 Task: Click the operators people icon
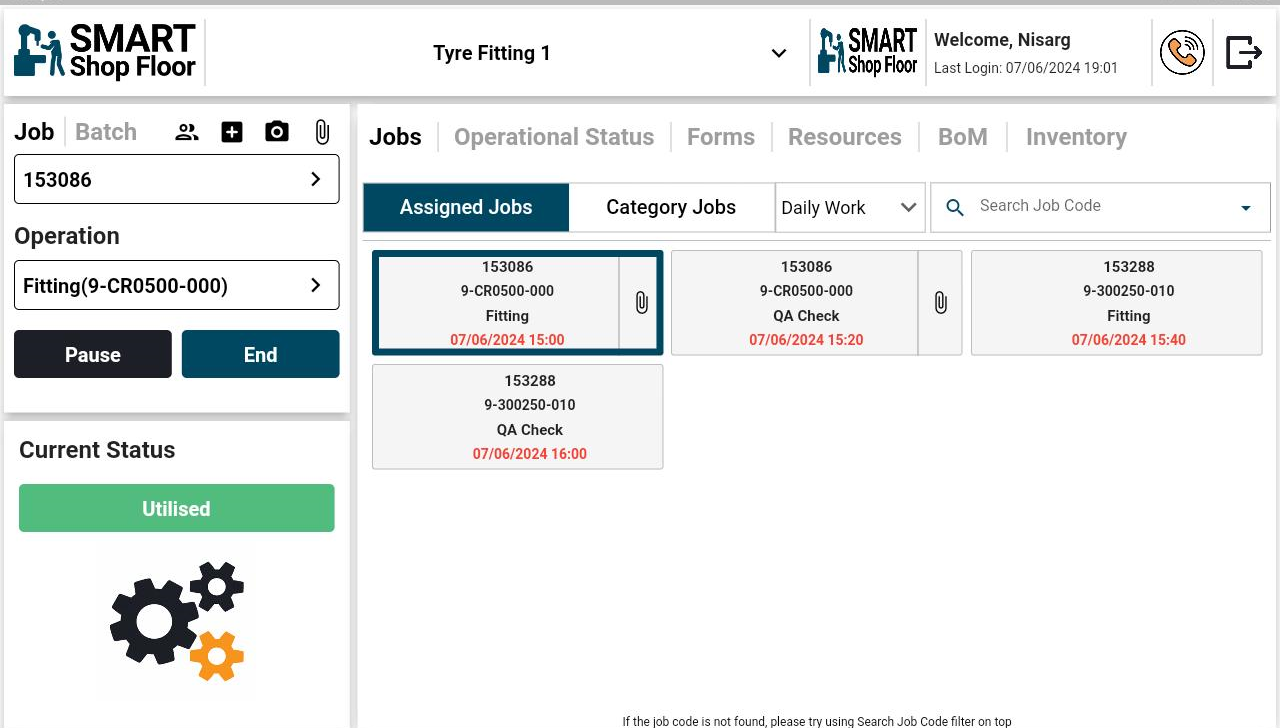(187, 132)
